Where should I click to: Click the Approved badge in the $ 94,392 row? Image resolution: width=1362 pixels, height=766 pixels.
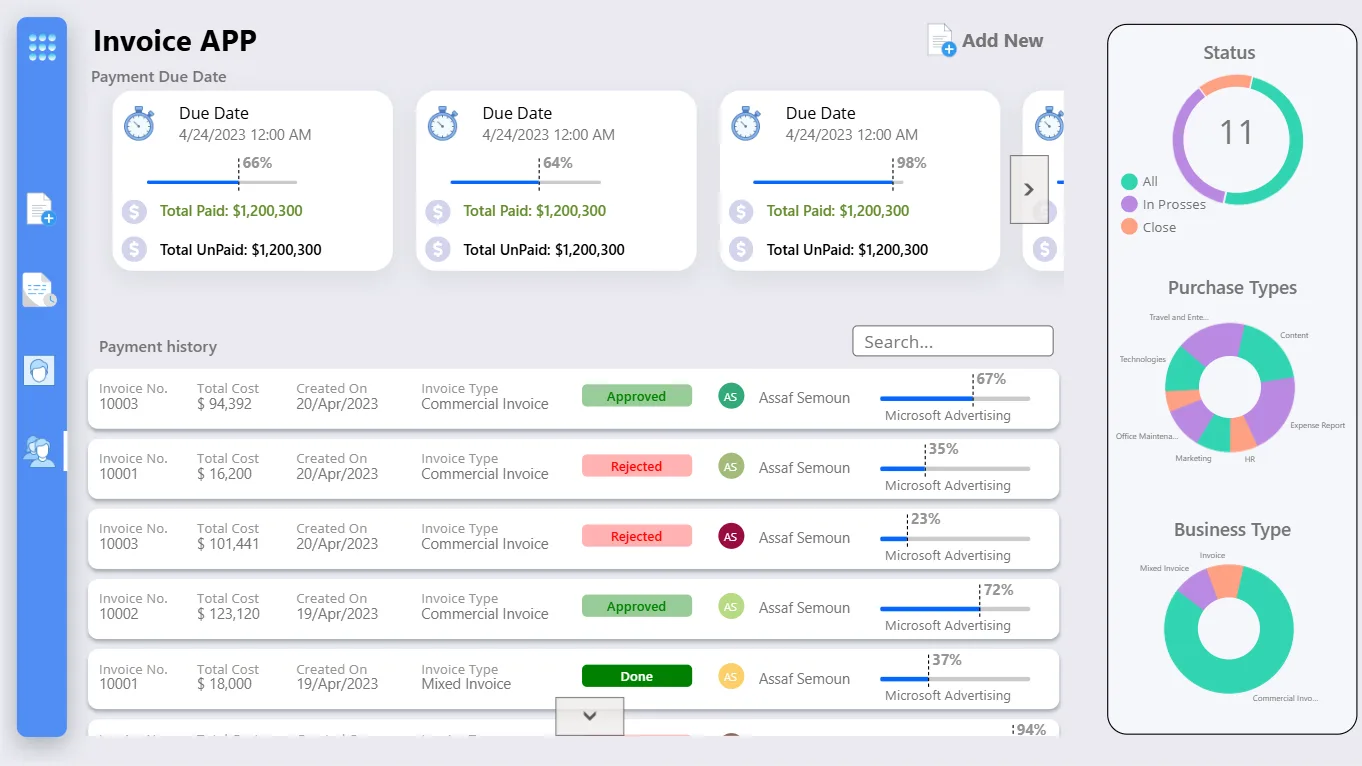[637, 396]
